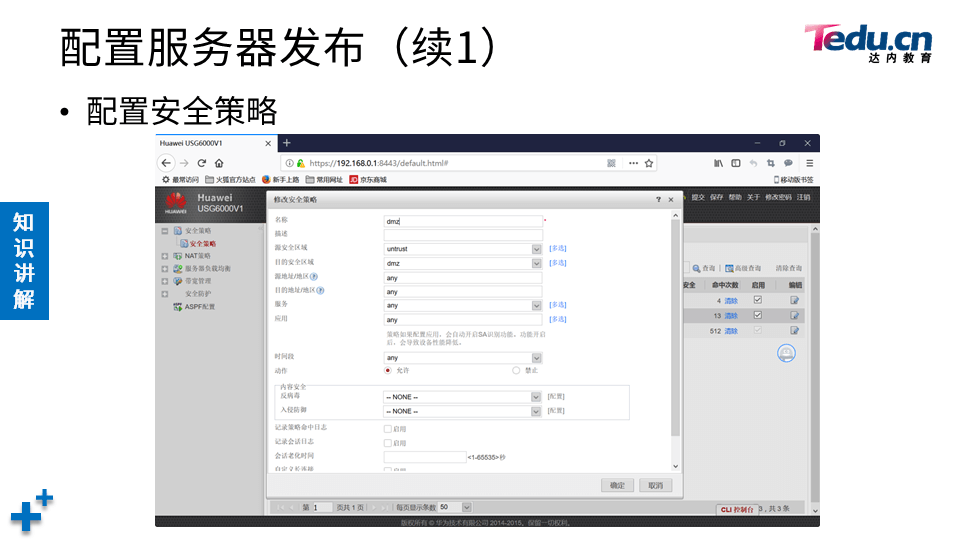Click the 确定 button
This screenshot has width=960, height=540.
click(617, 486)
